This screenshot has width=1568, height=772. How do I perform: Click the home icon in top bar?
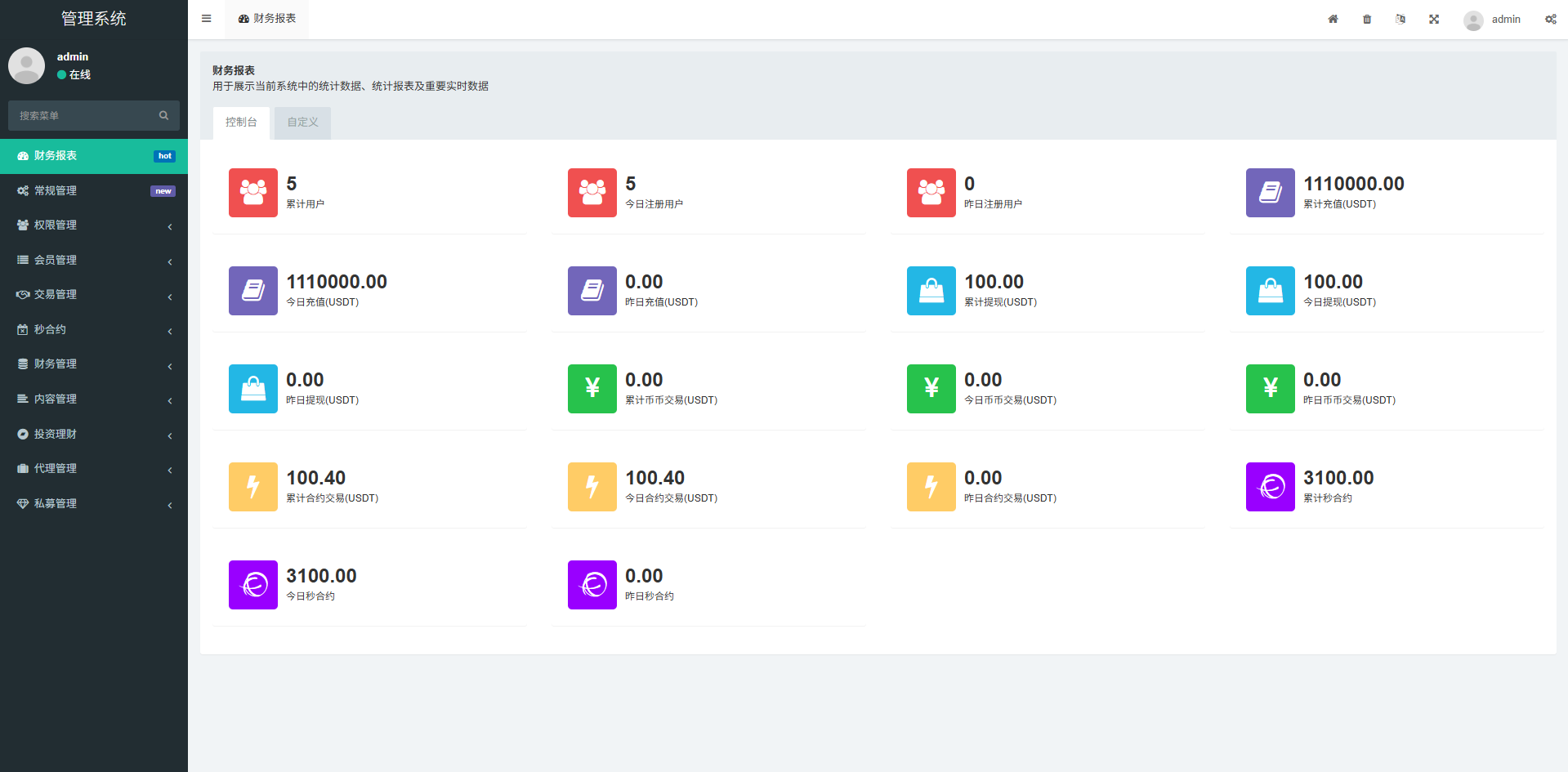tap(1333, 19)
